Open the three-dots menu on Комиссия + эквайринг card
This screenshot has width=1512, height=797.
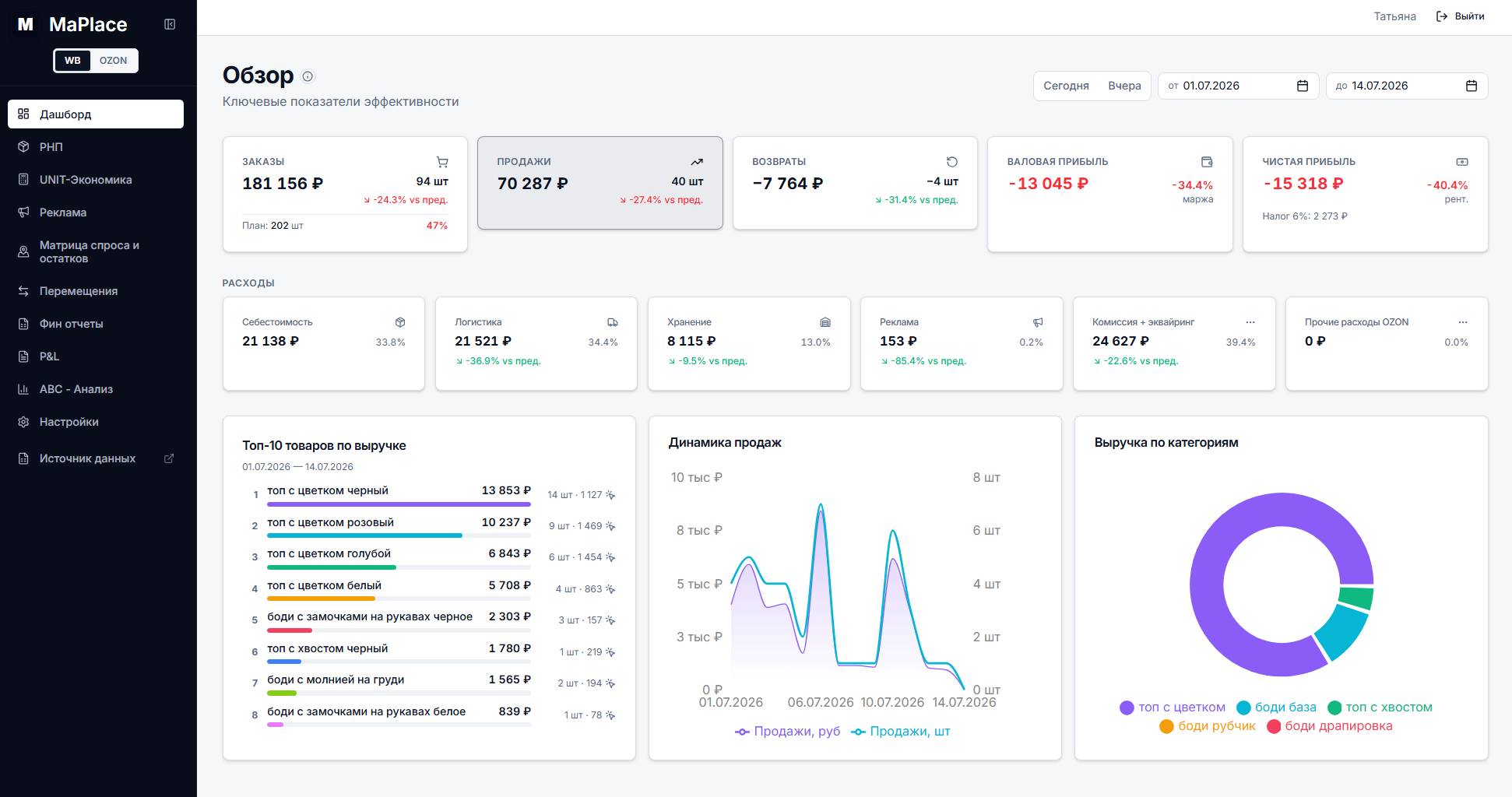point(1250,322)
